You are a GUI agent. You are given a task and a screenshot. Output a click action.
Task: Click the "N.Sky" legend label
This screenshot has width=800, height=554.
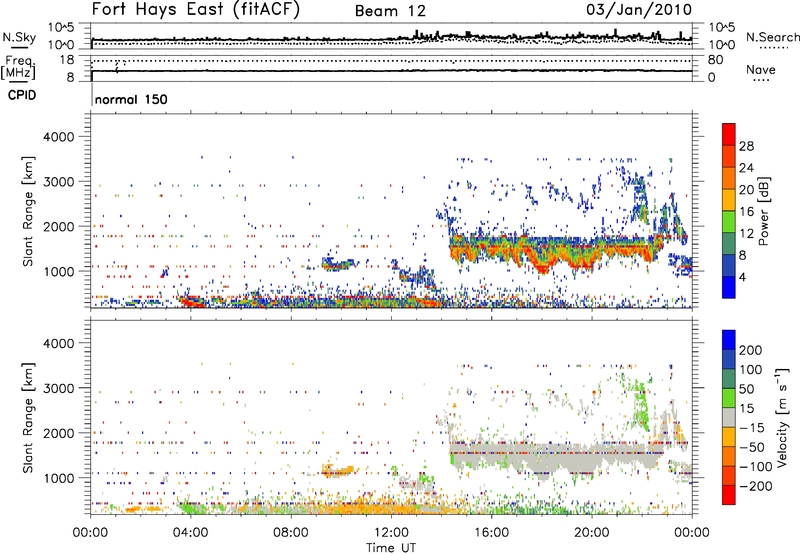click(19, 37)
